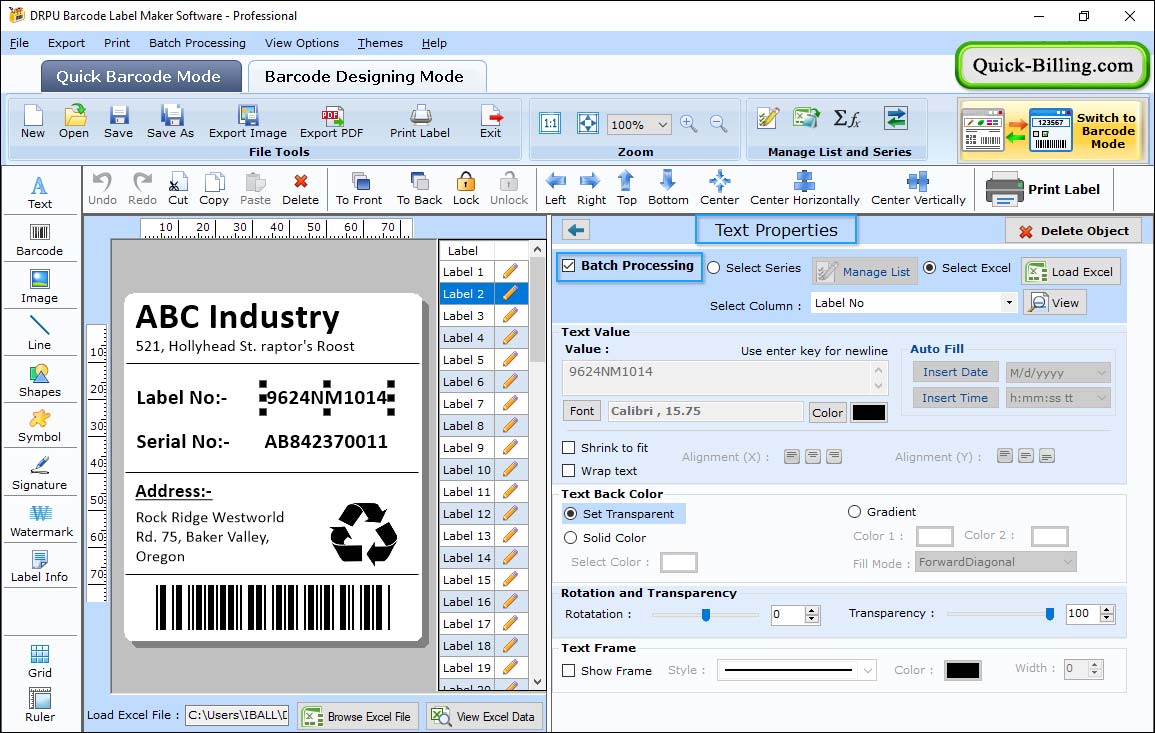Check the Show Frame checkbox
This screenshot has width=1155, height=733.
[x=569, y=671]
